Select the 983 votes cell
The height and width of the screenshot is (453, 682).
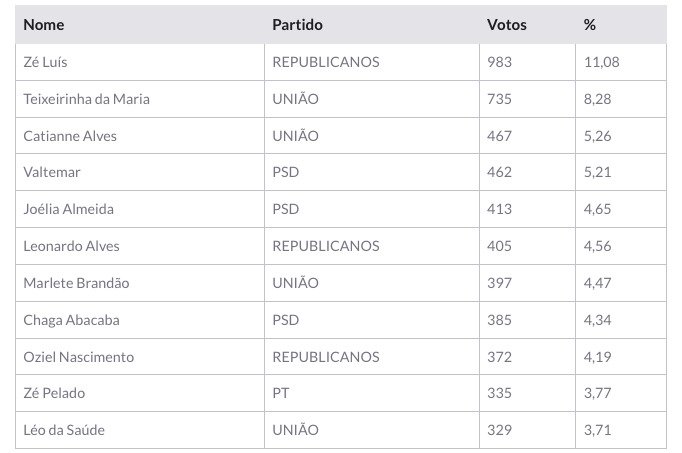(499, 62)
